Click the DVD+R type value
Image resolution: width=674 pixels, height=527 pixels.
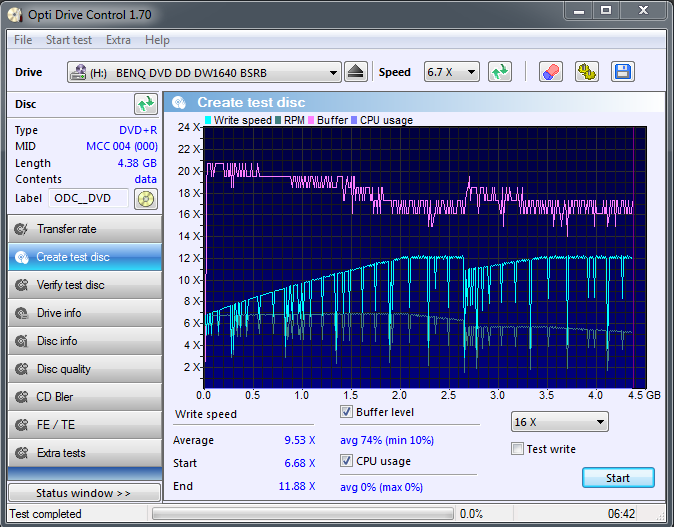[138, 130]
